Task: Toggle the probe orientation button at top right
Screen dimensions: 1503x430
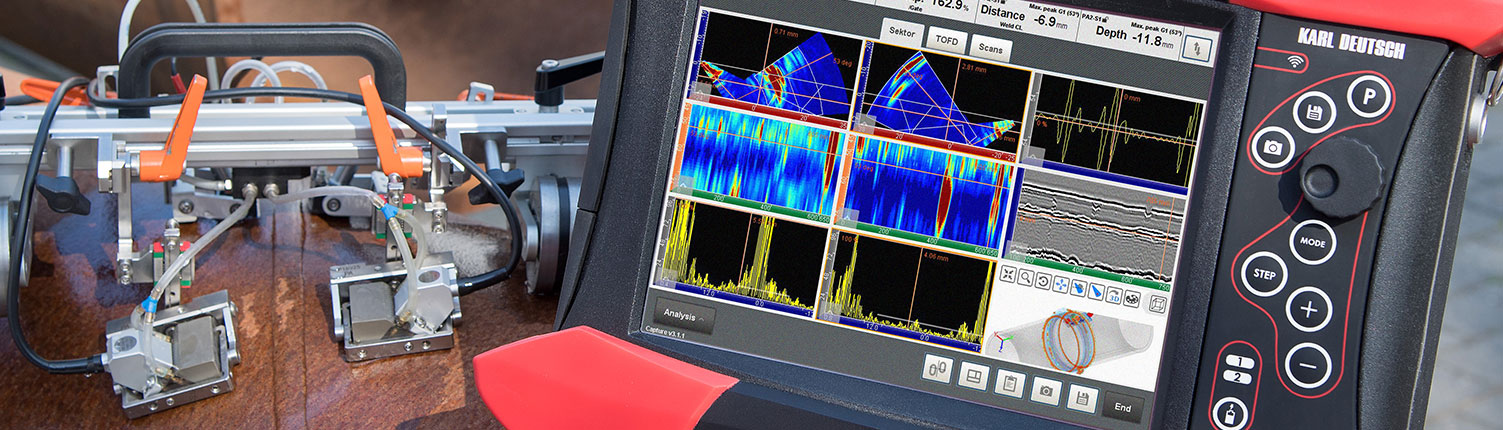Action: pos(1200,48)
